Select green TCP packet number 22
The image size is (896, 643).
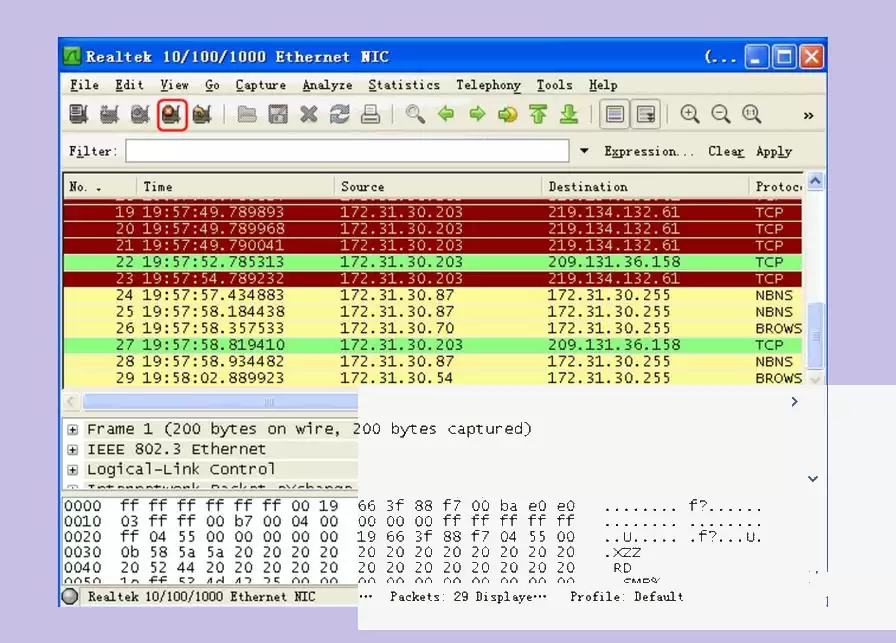tap(433, 262)
